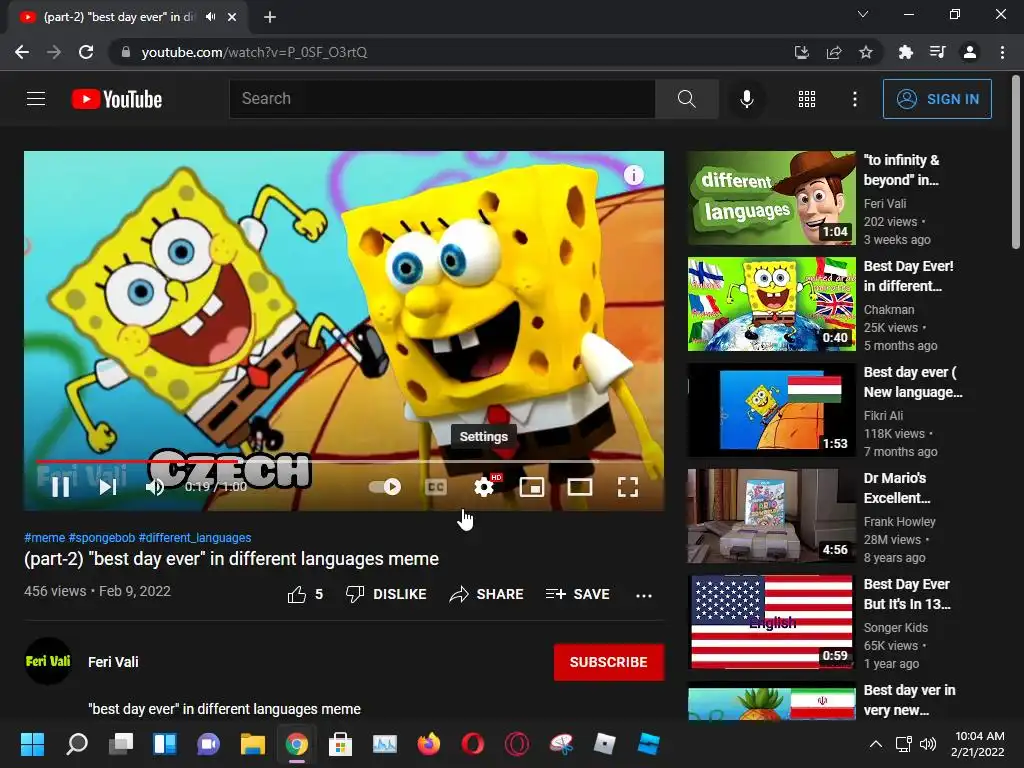Open taskbar search
Screen dimensions: 1024x768
[76, 744]
